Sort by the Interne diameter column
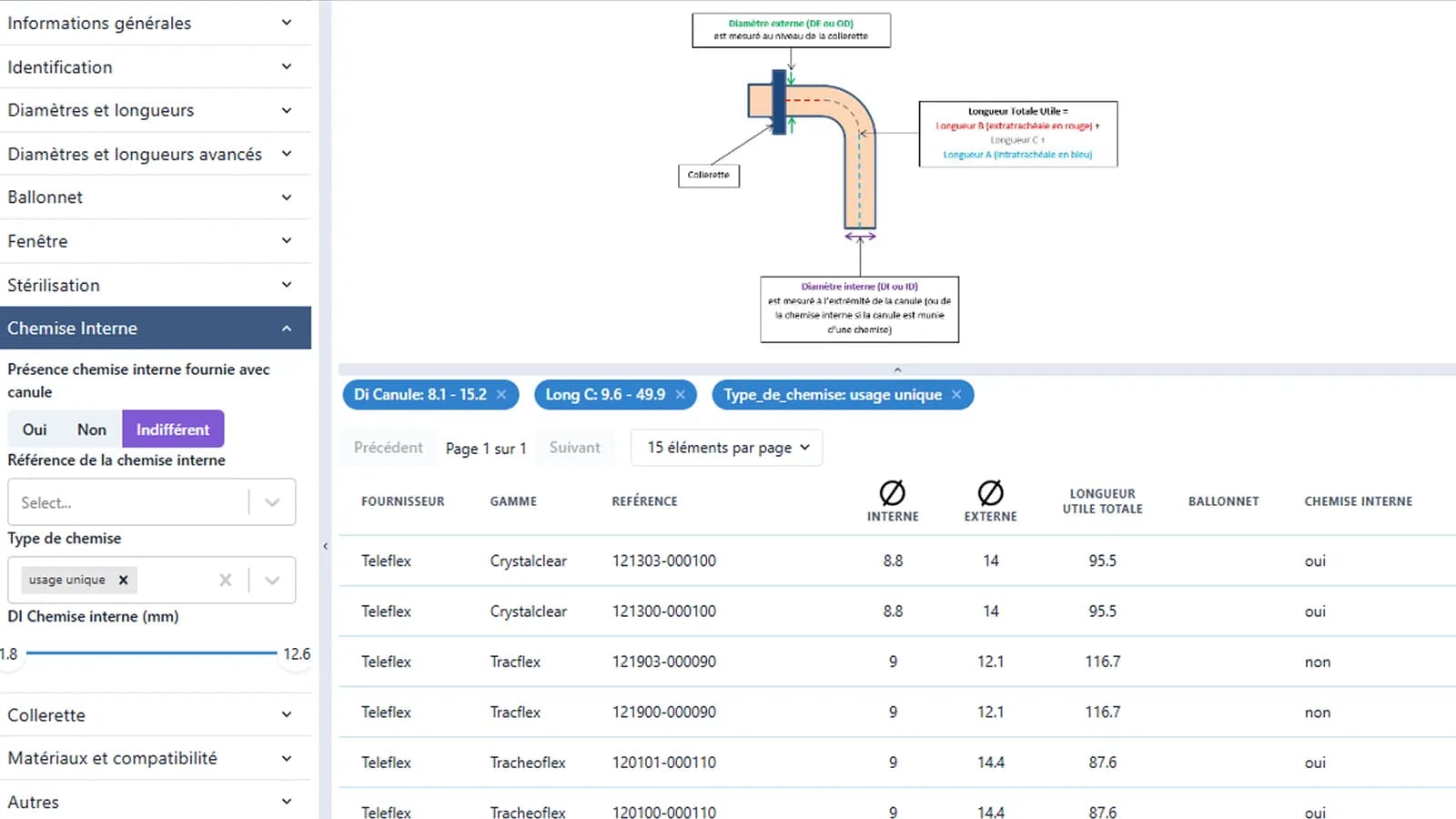1456x819 pixels. click(892, 501)
